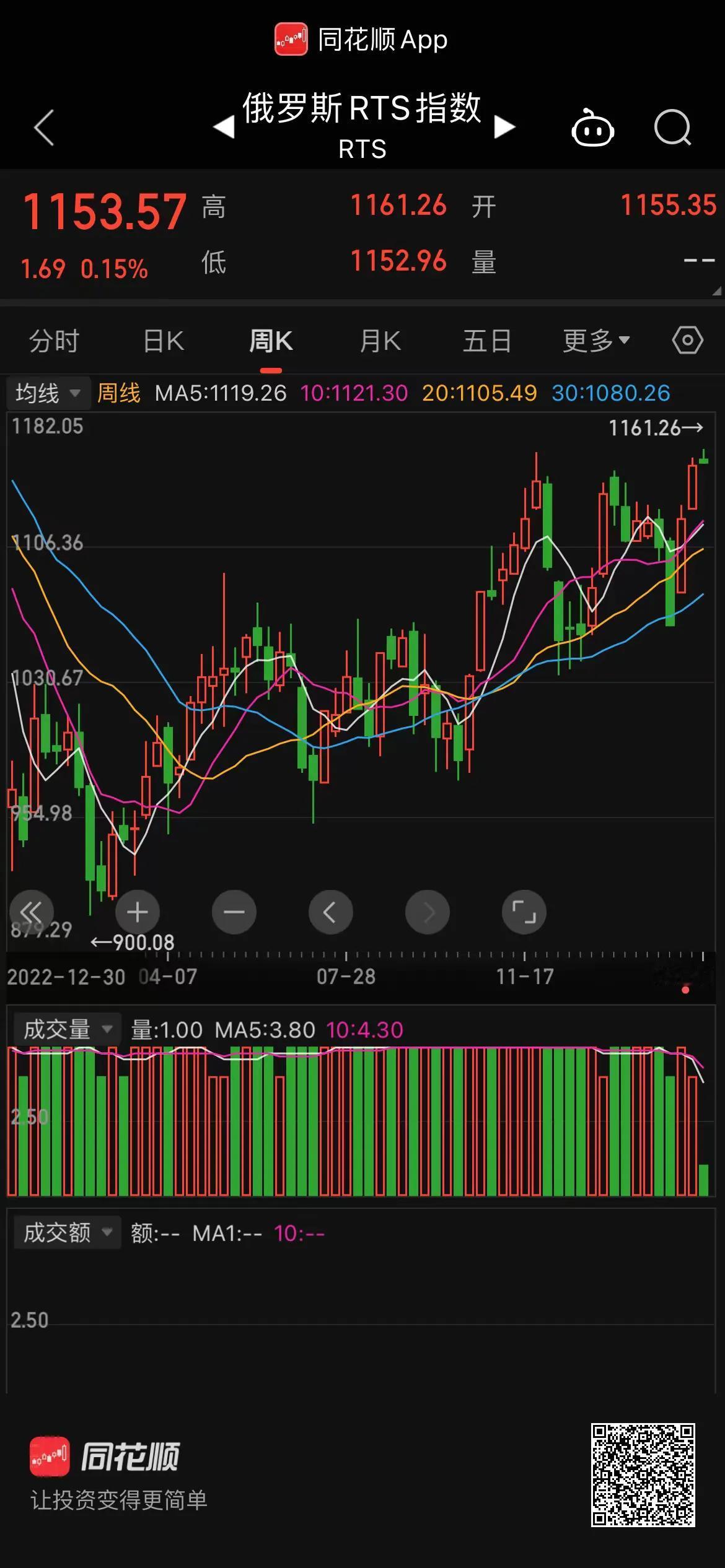Image resolution: width=725 pixels, height=1568 pixels.
Task: Tap MA5:1119.26 label
Action: click(x=221, y=393)
